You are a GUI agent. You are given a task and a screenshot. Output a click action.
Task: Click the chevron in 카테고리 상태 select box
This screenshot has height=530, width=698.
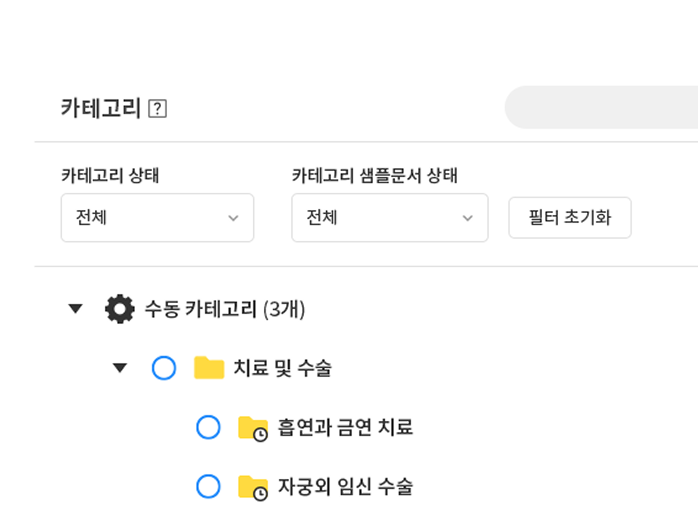[x=233, y=218]
